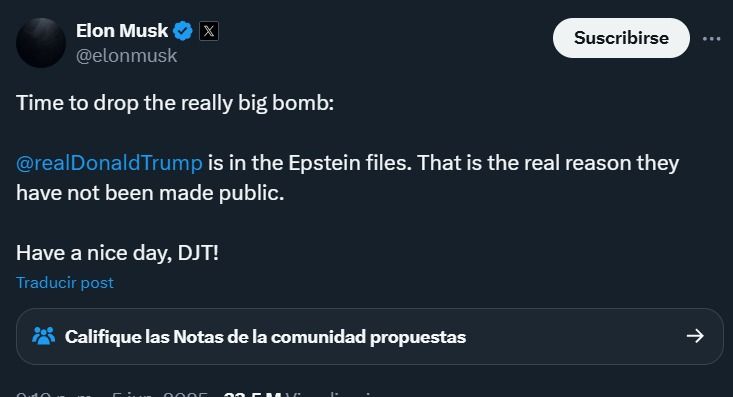Click the Elon Musk display name
This screenshot has height=397, width=733.
coord(122,31)
